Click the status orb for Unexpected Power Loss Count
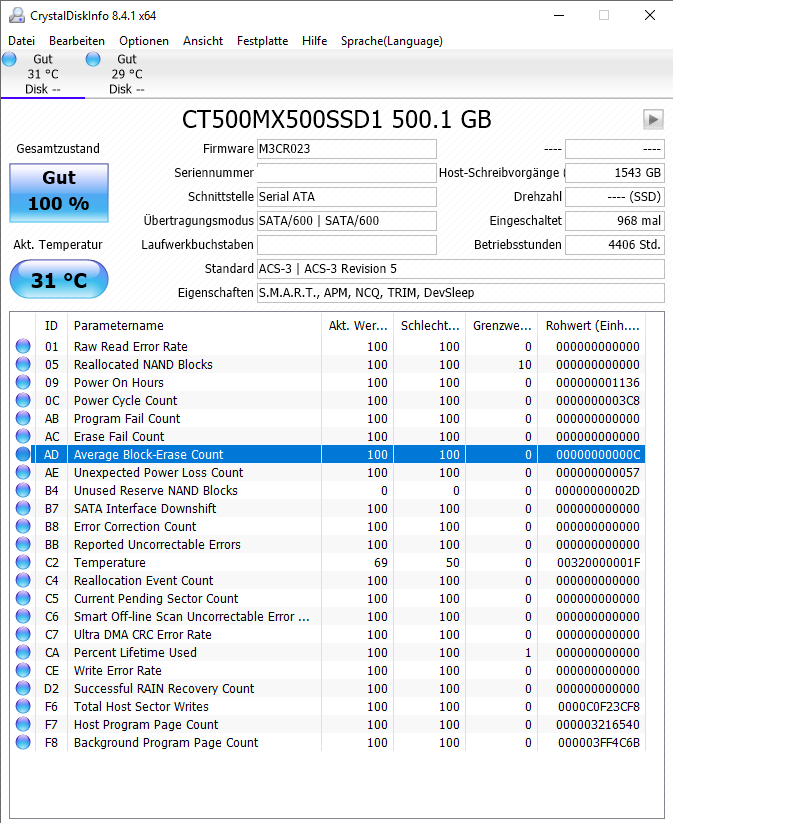The width and height of the screenshot is (800, 823). (x=23, y=472)
